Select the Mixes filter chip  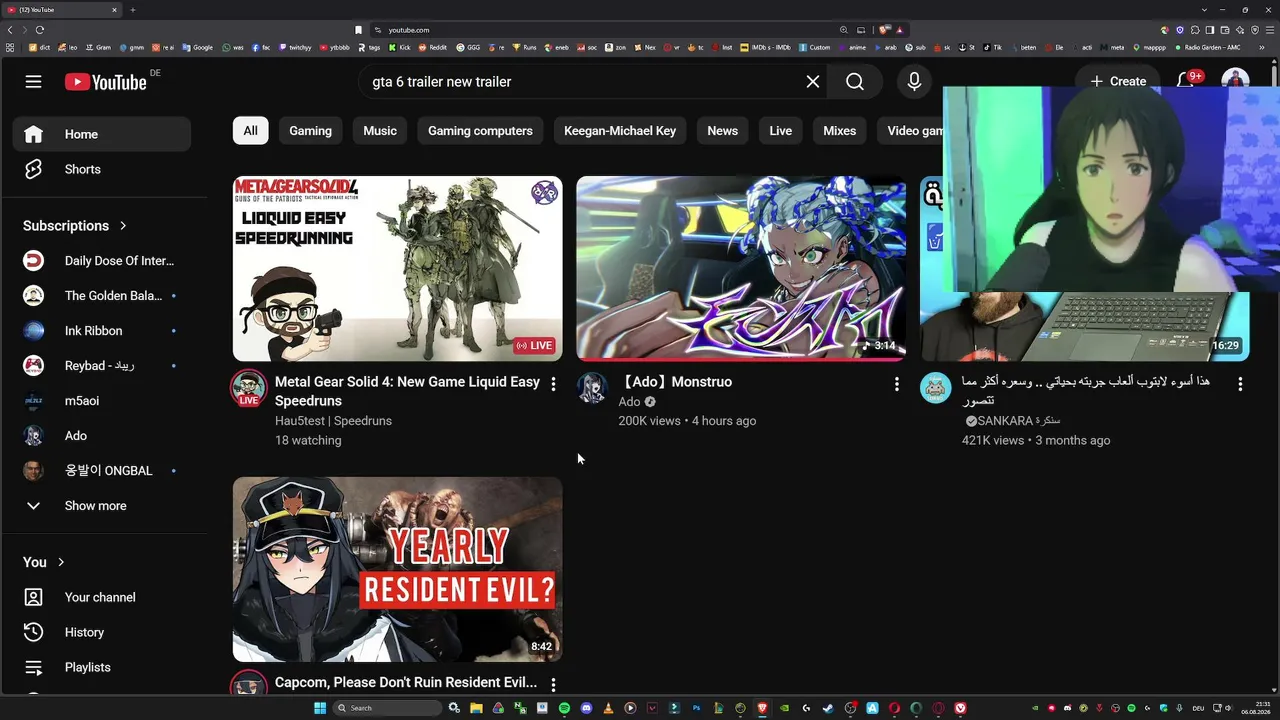tap(839, 131)
